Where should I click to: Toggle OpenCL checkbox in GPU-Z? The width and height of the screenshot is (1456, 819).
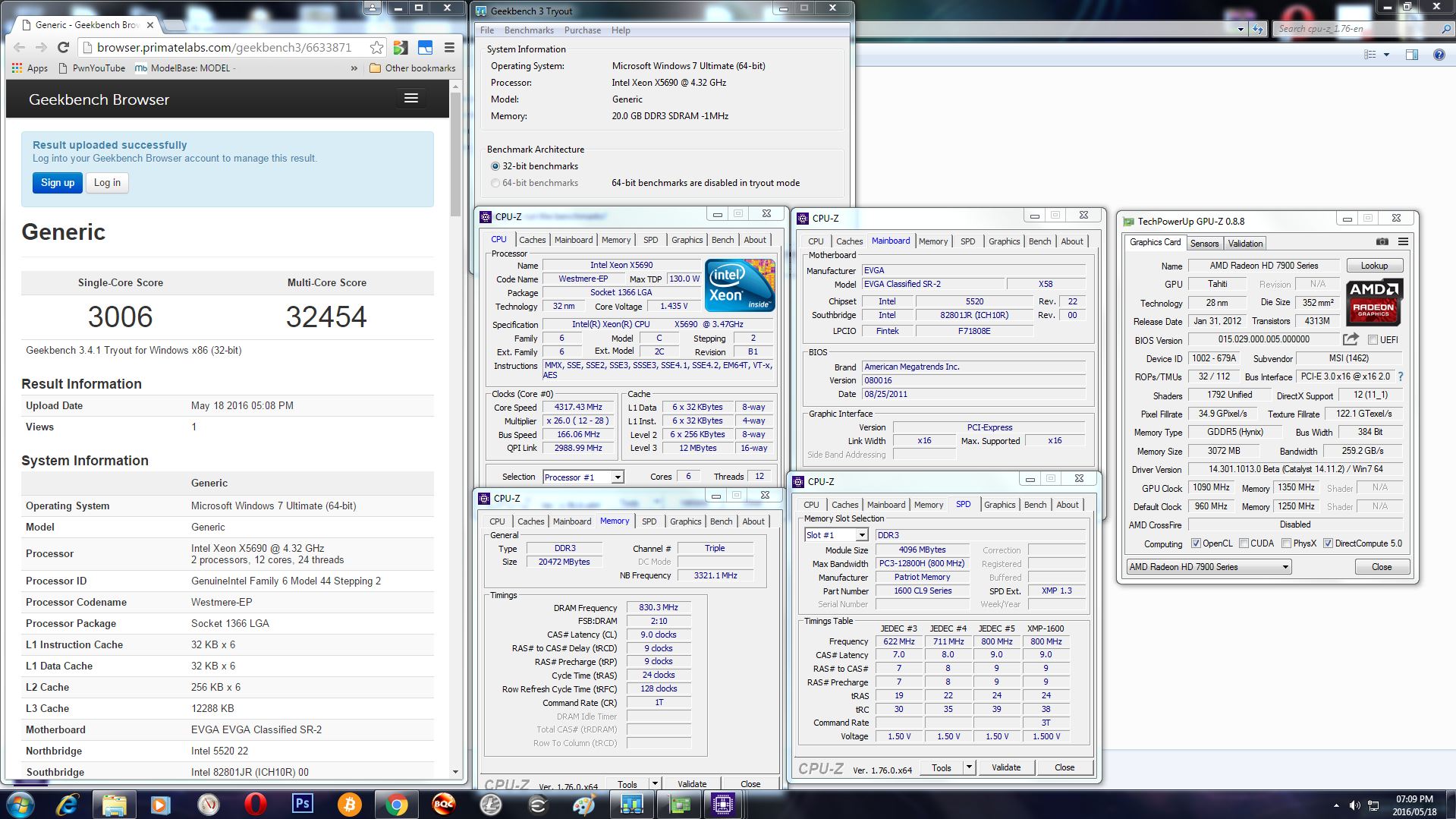pyautogui.click(x=1196, y=543)
